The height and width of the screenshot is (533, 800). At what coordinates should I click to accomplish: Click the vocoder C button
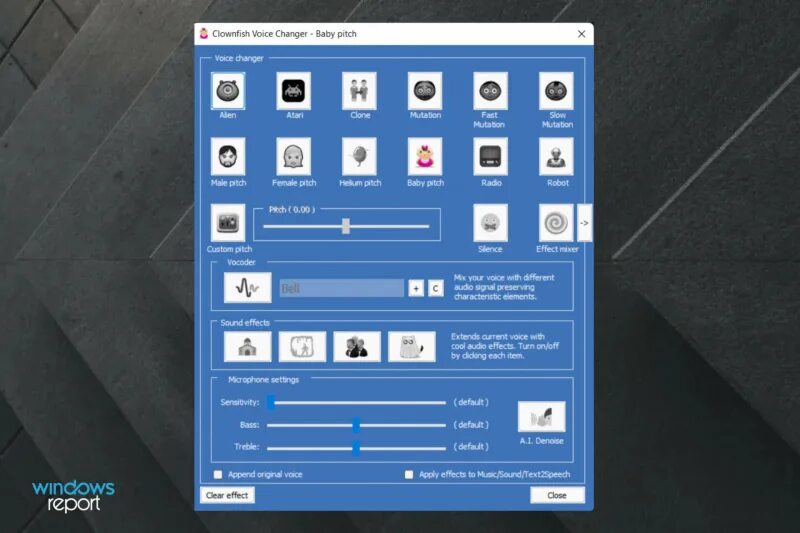coord(435,288)
